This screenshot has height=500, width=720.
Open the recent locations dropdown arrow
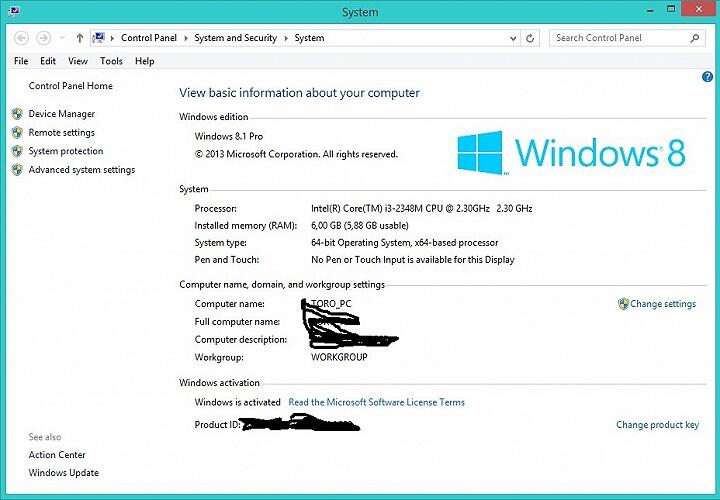click(62, 38)
